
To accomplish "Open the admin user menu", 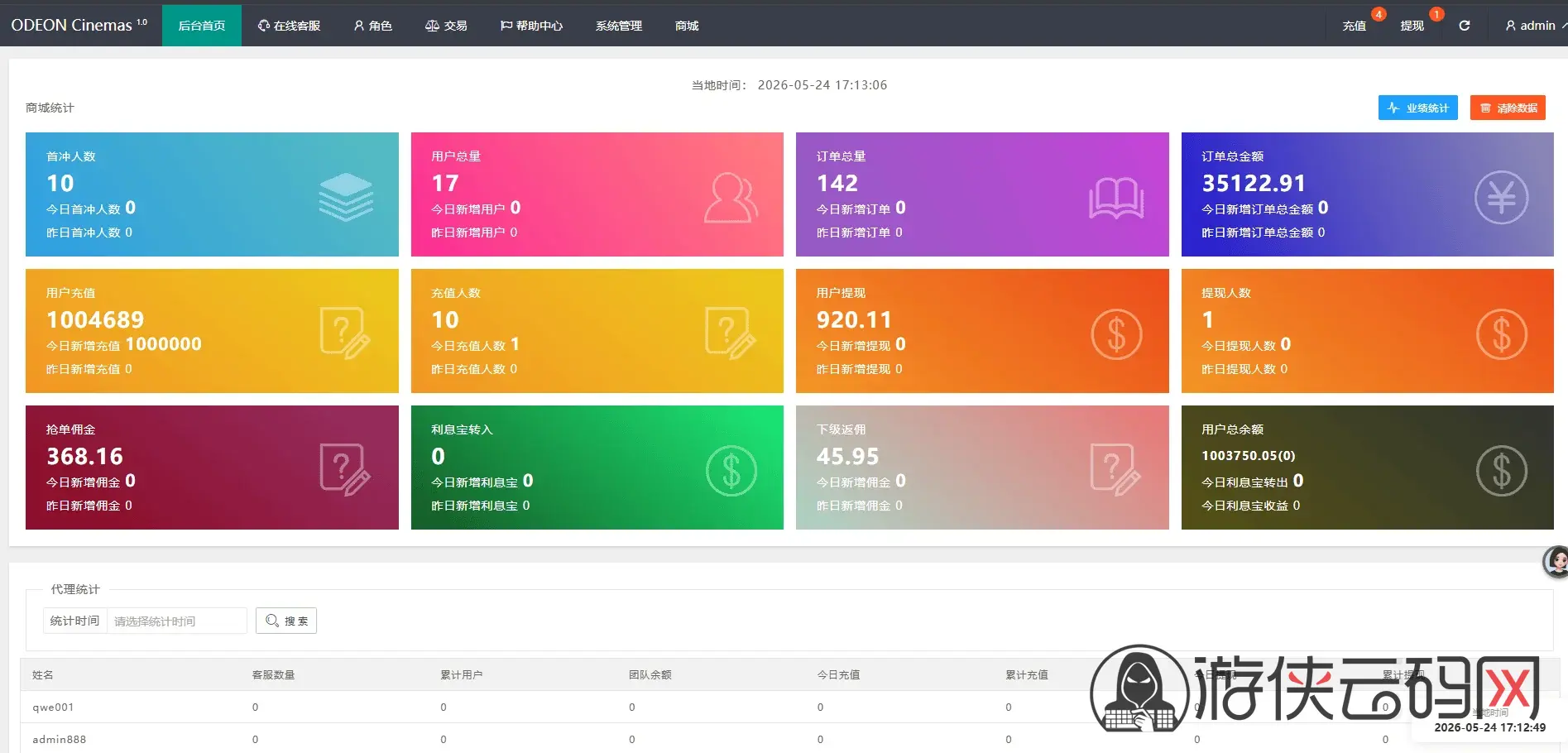I will coord(1535,26).
